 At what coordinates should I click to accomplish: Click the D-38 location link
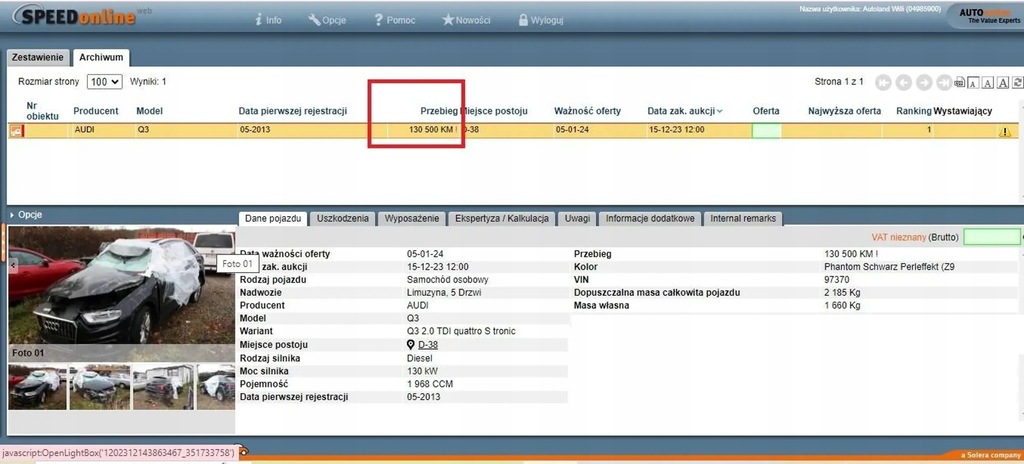coord(427,345)
